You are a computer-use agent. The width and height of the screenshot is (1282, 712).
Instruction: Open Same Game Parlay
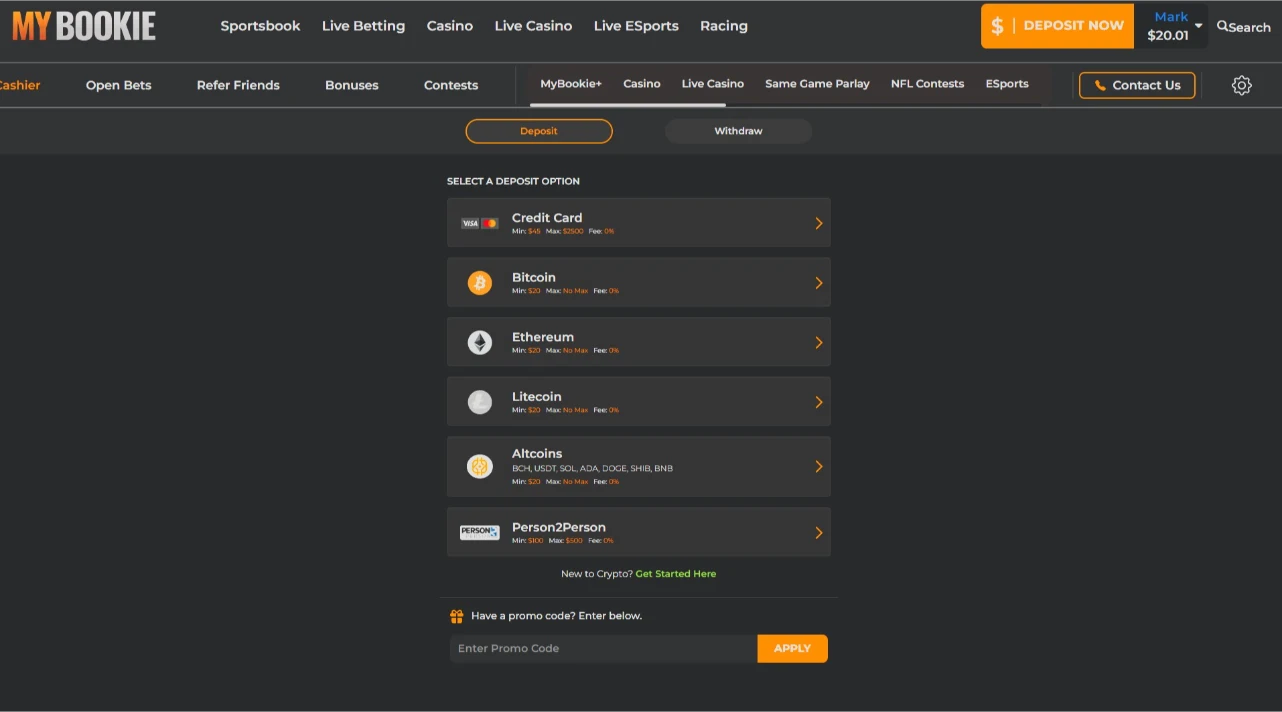click(x=817, y=84)
